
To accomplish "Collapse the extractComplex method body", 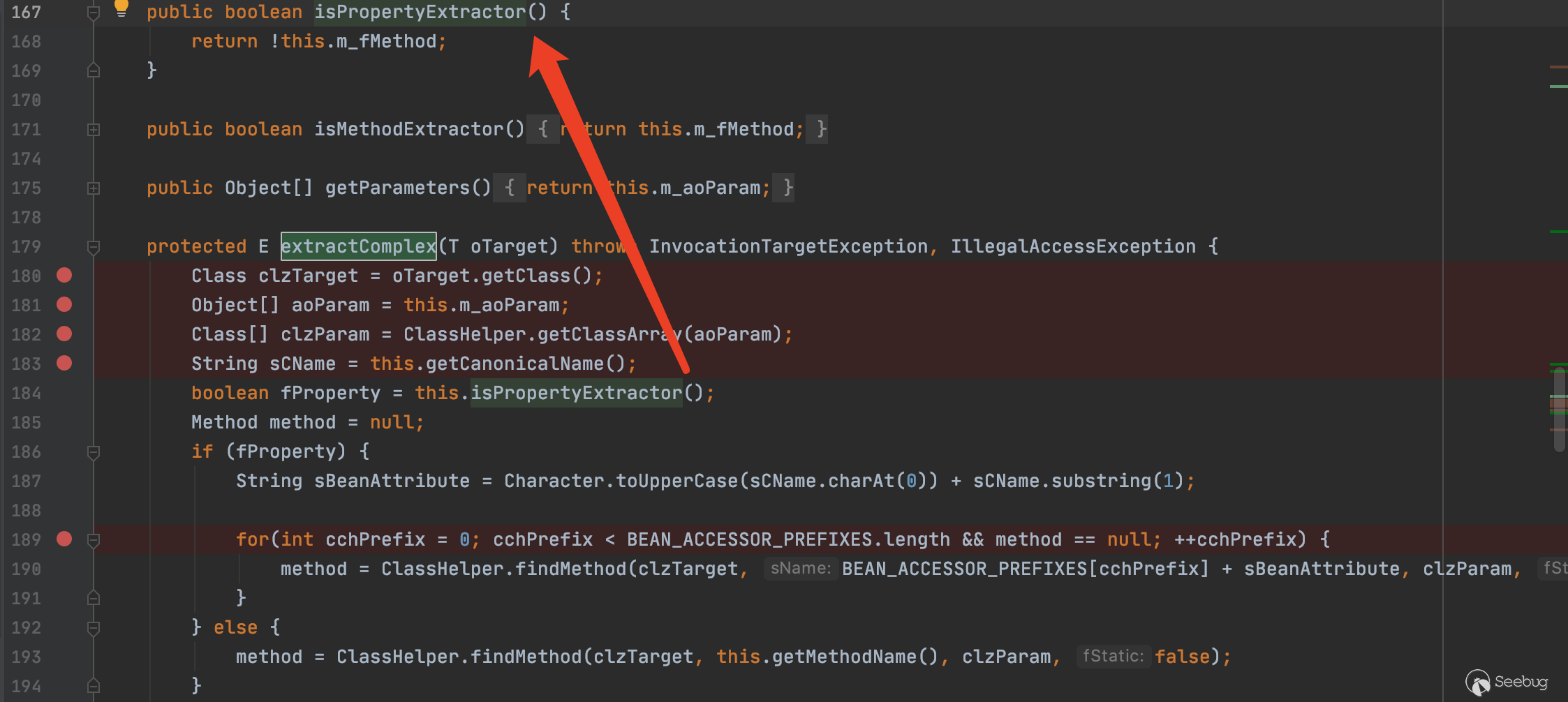I will (x=94, y=246).
